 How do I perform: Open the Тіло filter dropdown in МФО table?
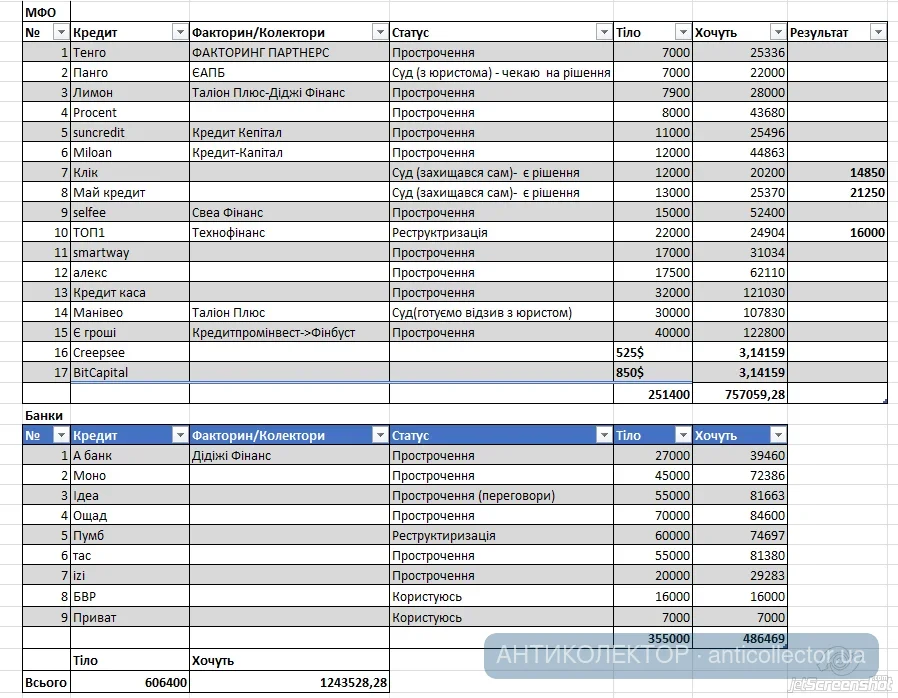click(683, 32)
